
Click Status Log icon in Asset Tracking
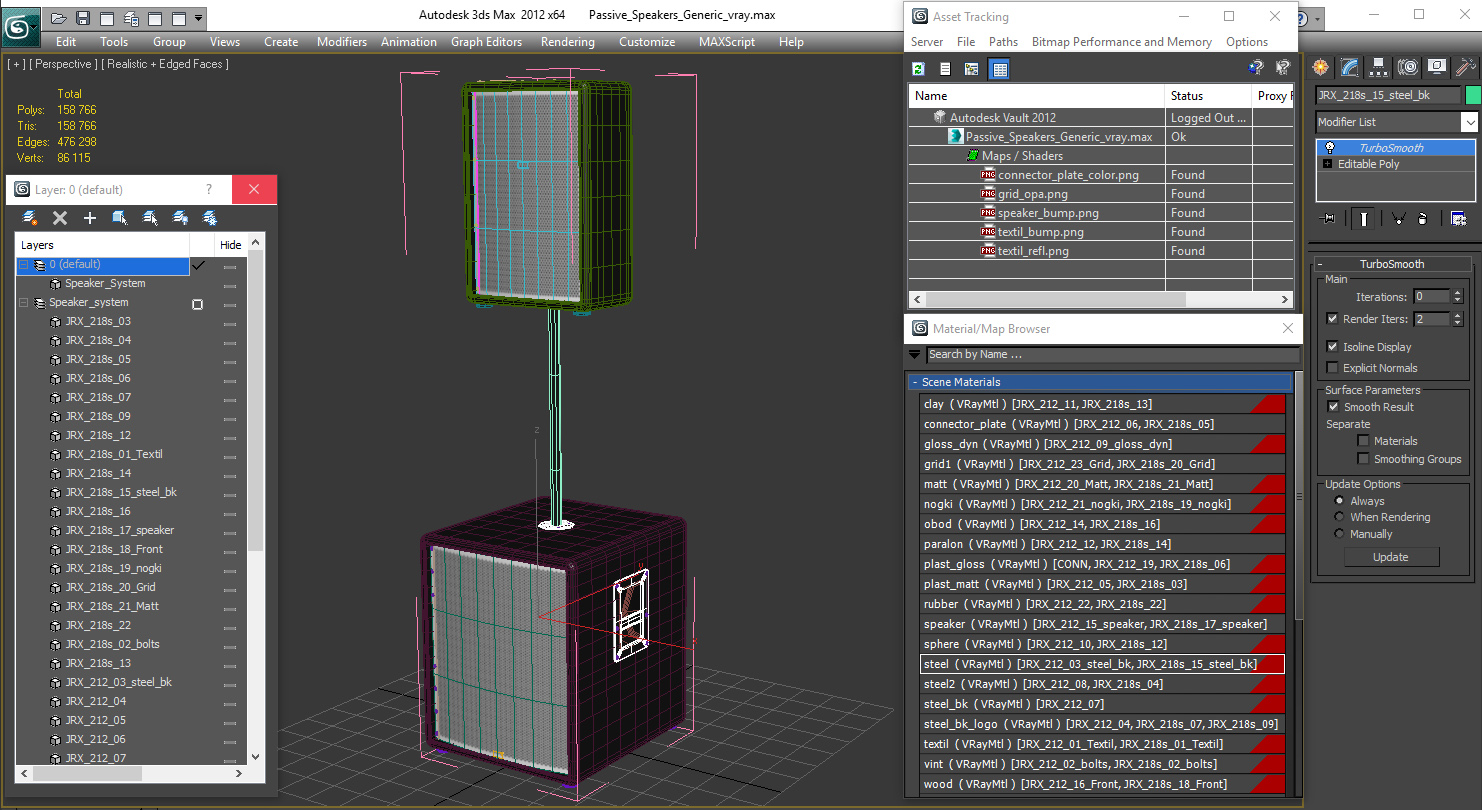coord(945,68)
